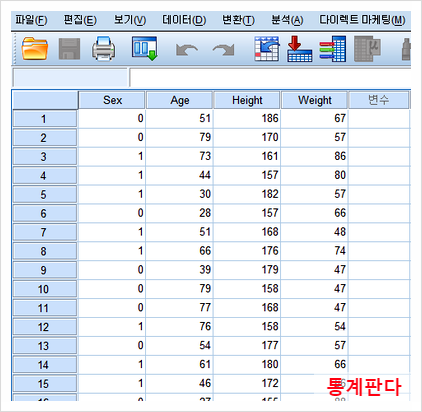Select row header 12

point(45,327)
